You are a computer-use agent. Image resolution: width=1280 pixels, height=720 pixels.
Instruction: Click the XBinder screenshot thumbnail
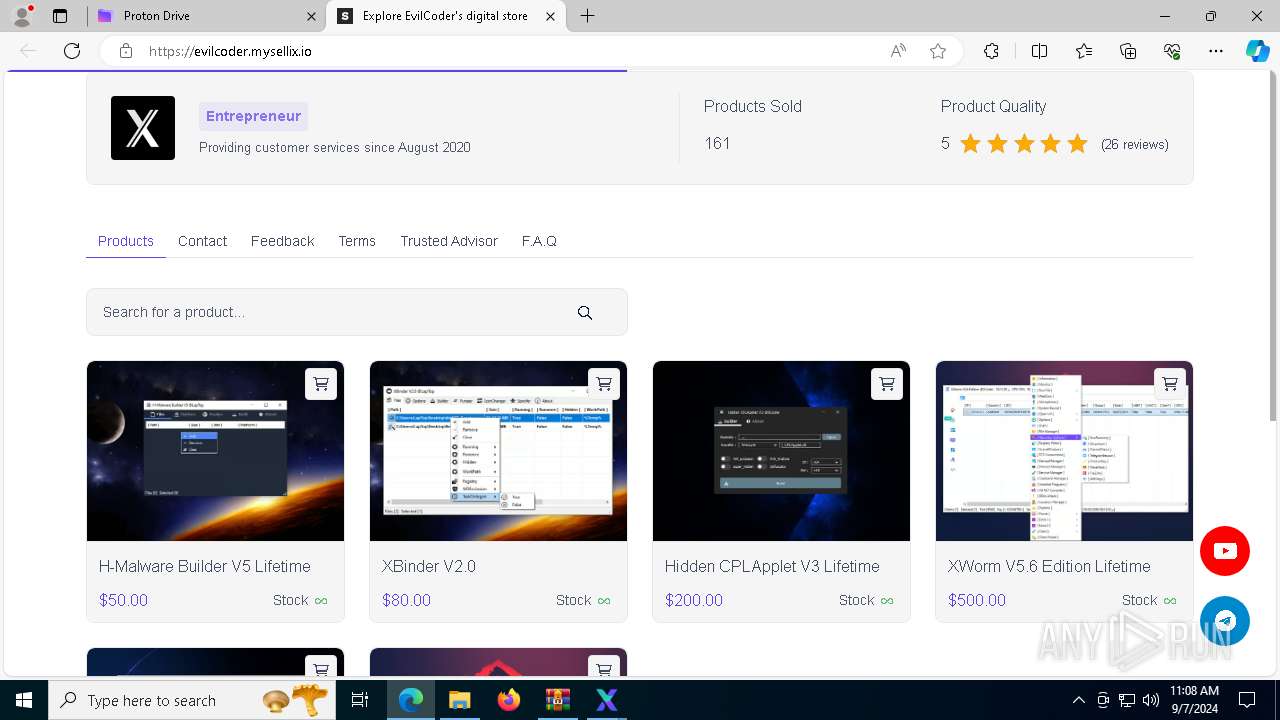click(x=498, y=451)
